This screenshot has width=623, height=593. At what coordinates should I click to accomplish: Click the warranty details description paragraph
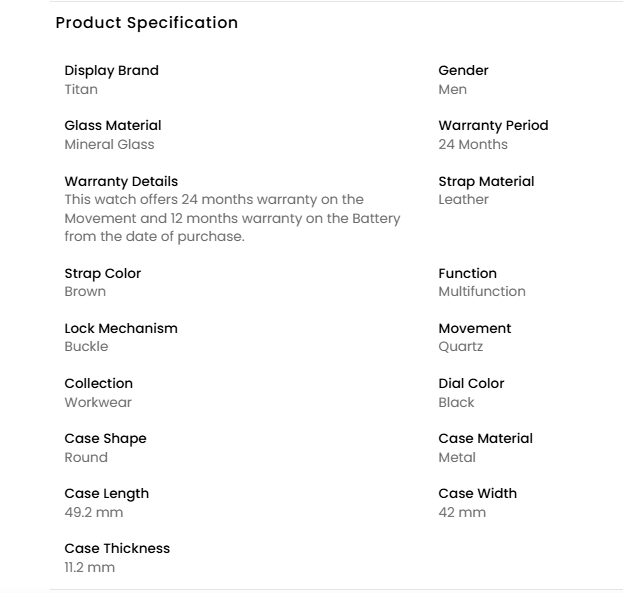(232, 218)
